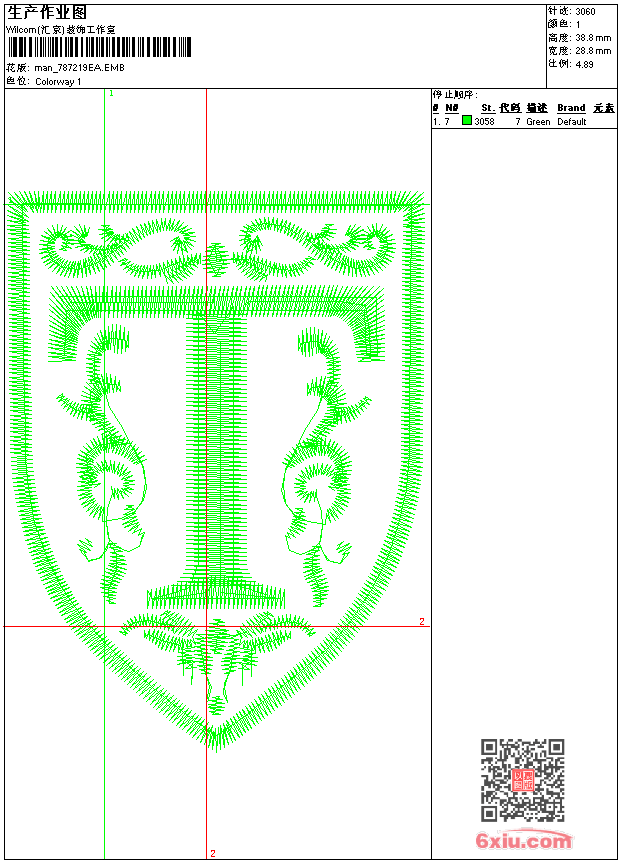Click the scale value '4.89'
Viewport: 620px width, 860px height.
click(584, 64)
